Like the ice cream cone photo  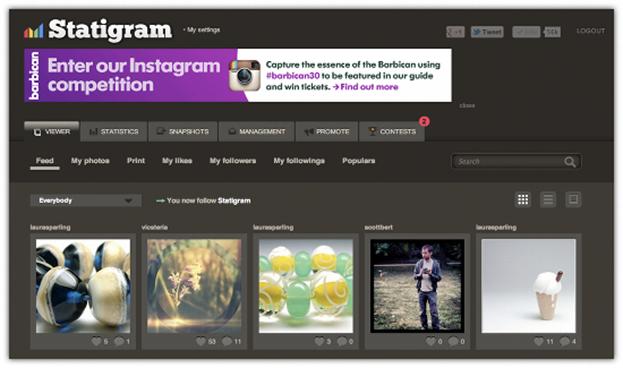coord(539,341)
